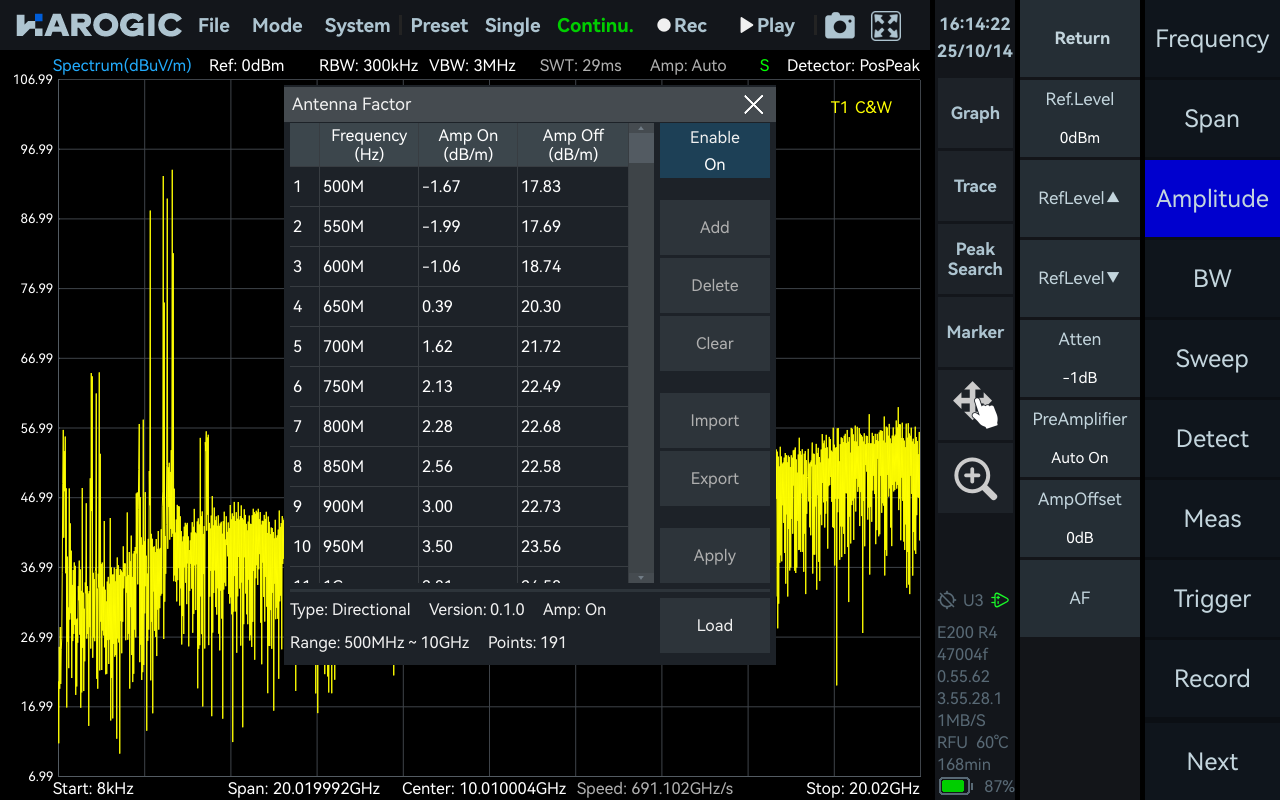Increase reference level with RefLevel up
The image size is (1280, 800).
coord(1079,198)
